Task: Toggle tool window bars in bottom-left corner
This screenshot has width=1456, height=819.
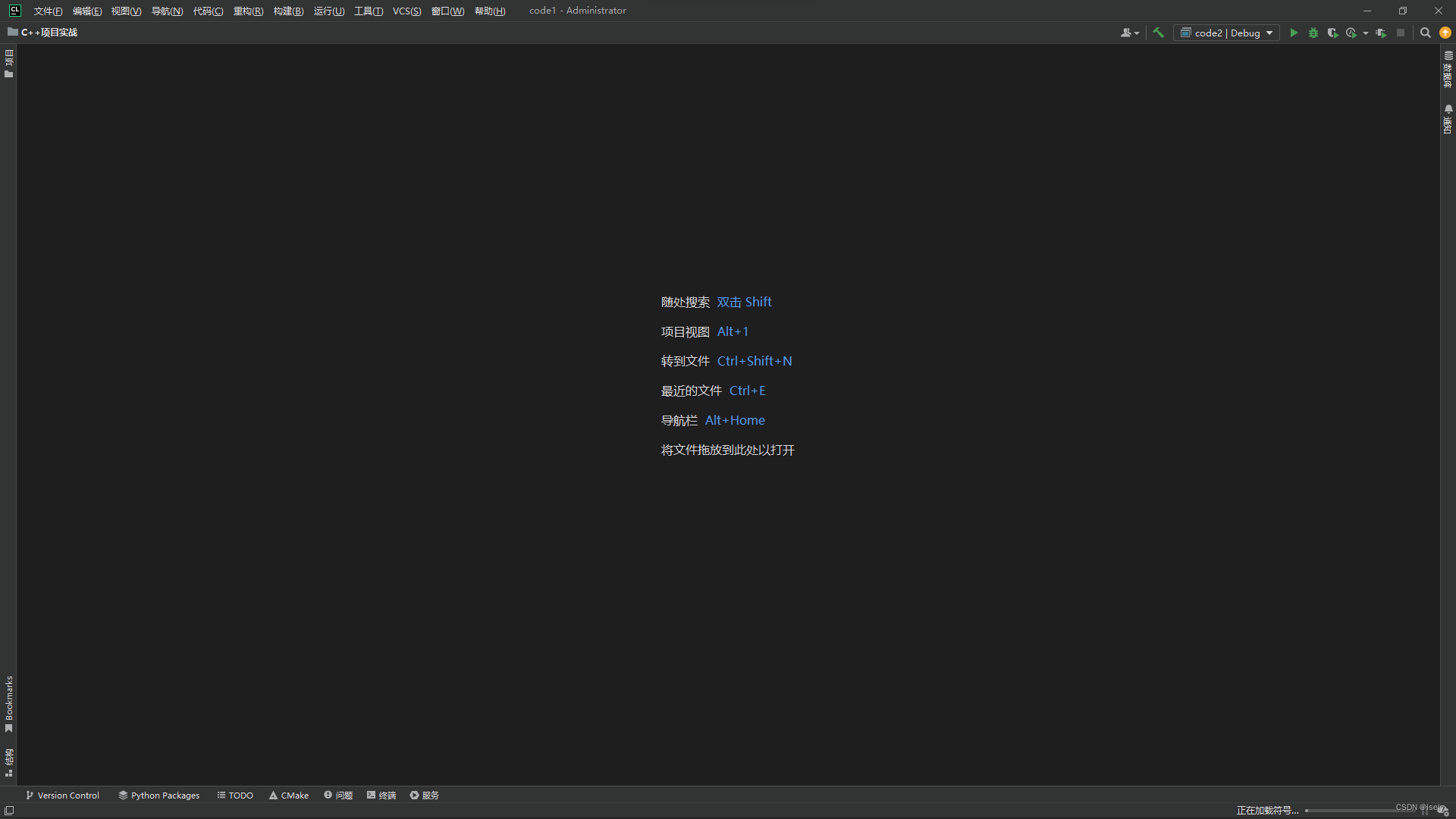Action: [x=9, y=811]
